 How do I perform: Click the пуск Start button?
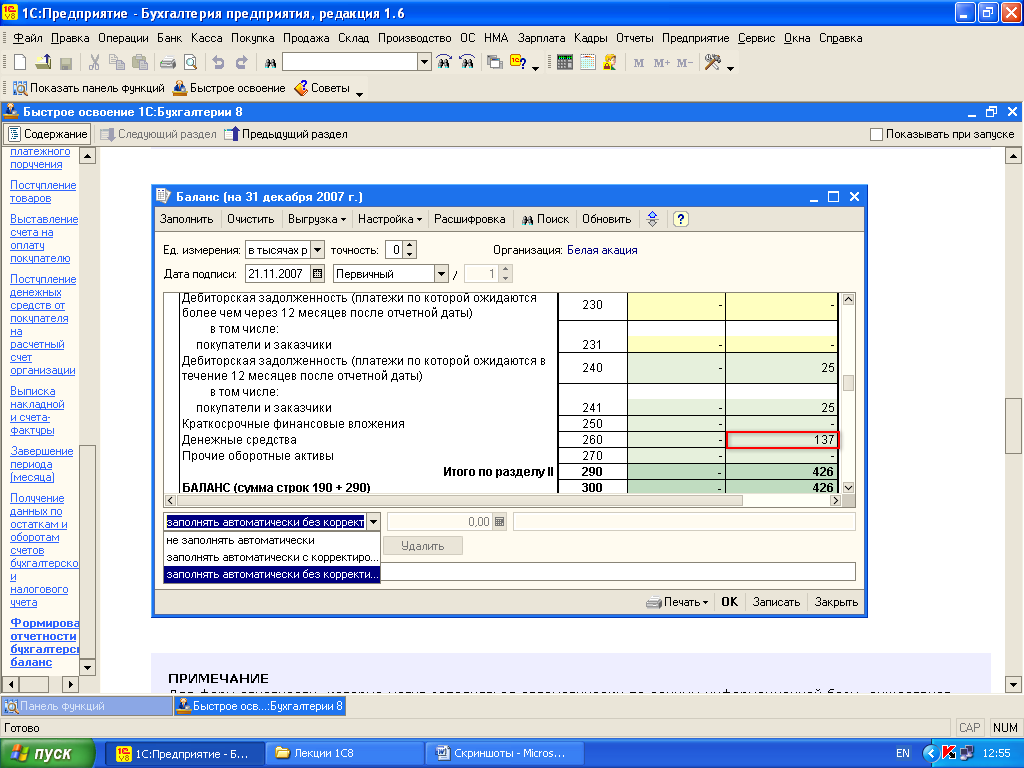[48, 754]
